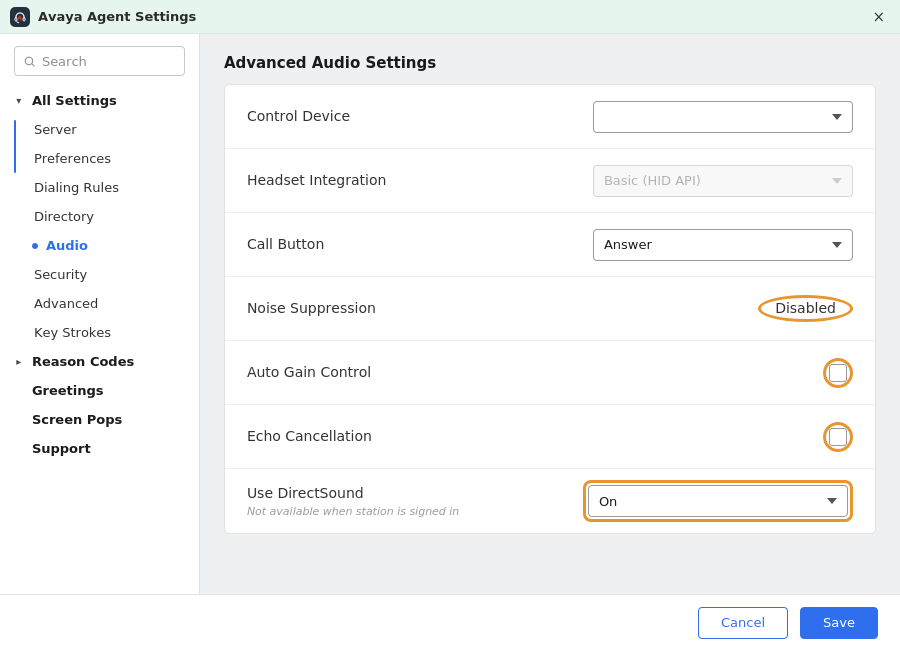
Task: Click the Auto Gain Control label
Action: pos(309,372)
